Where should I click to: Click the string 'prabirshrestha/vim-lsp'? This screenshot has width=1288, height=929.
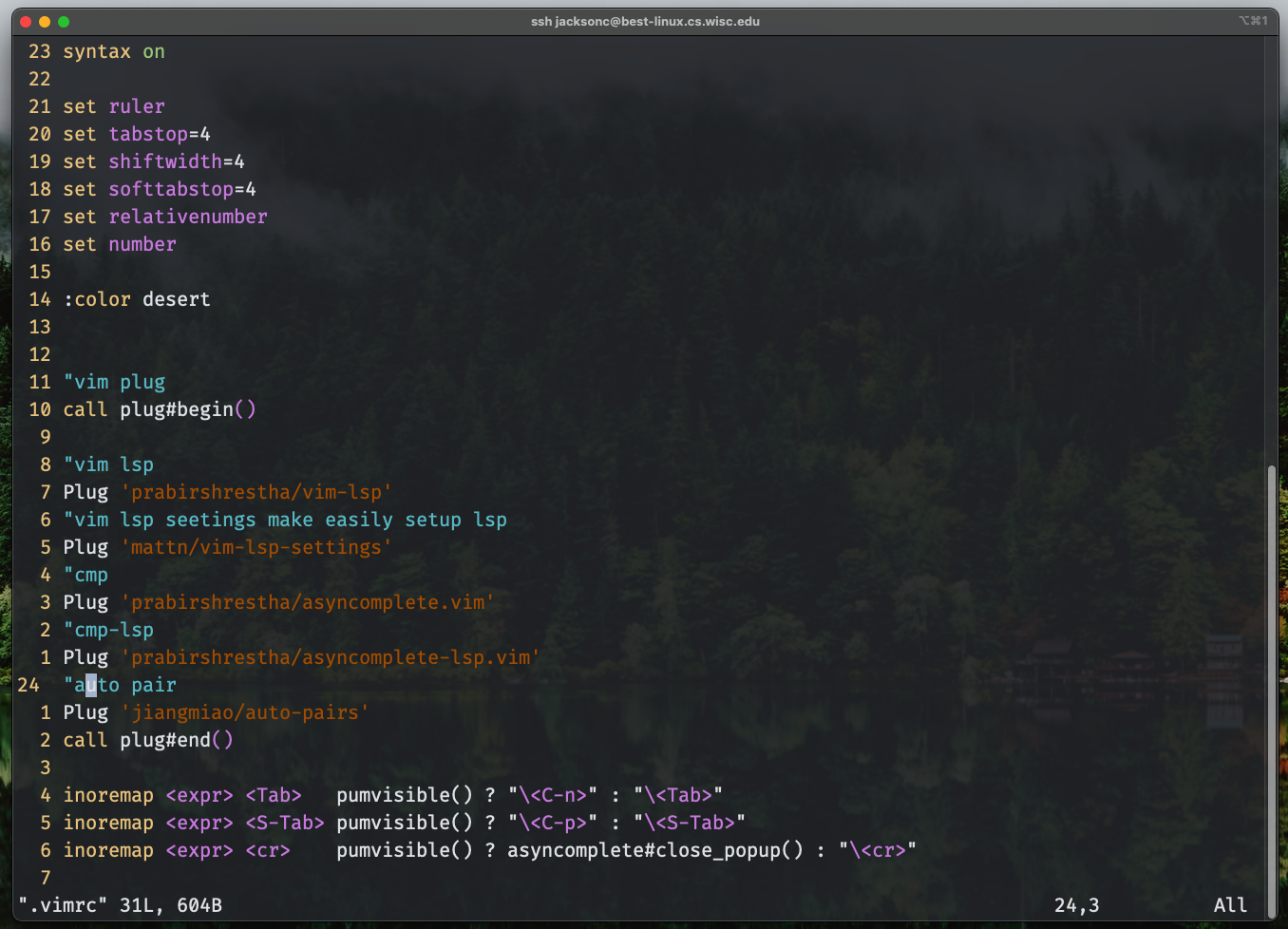click(256, 492)
